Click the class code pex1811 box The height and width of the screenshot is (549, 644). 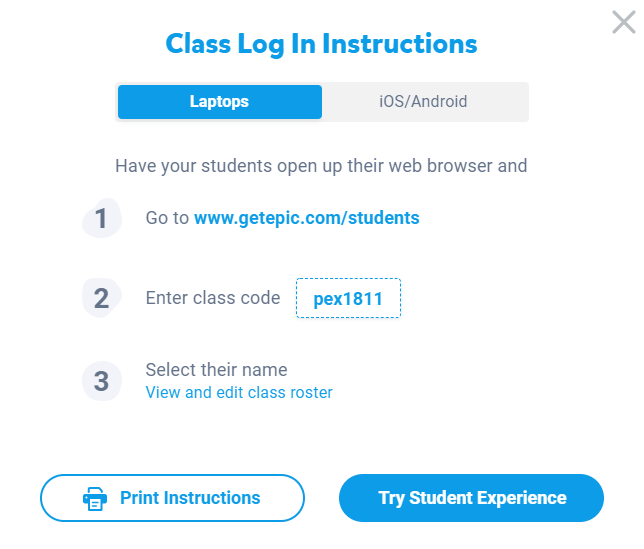click(348, 298)
